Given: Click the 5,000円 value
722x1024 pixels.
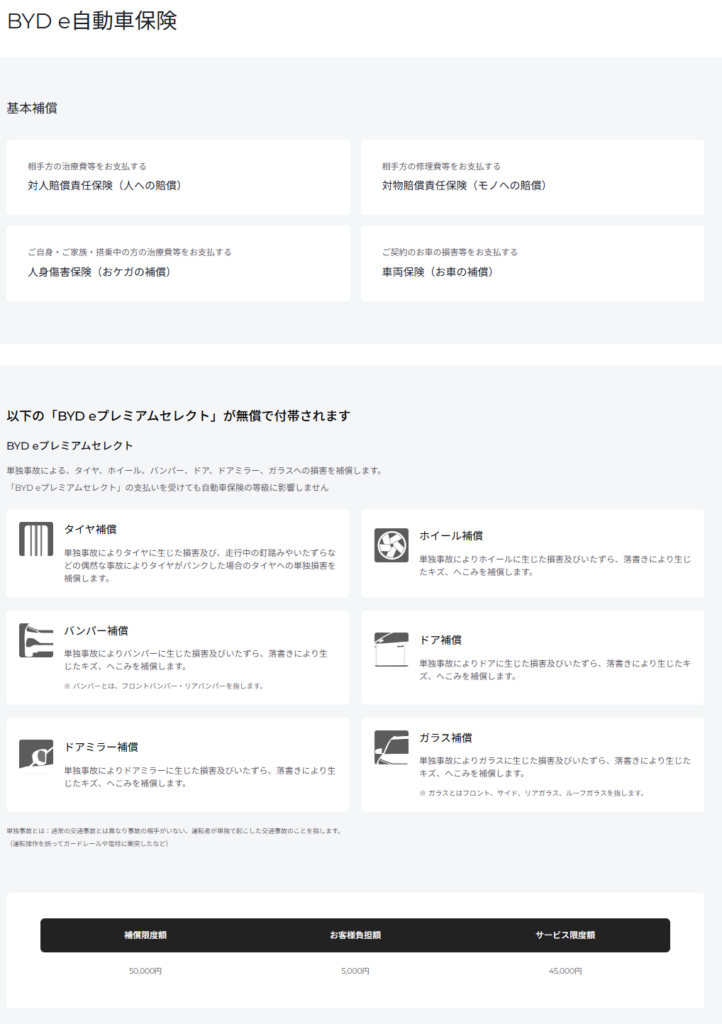Looking at the screenshot, I should pyautogui.click(x=355, y=971).
